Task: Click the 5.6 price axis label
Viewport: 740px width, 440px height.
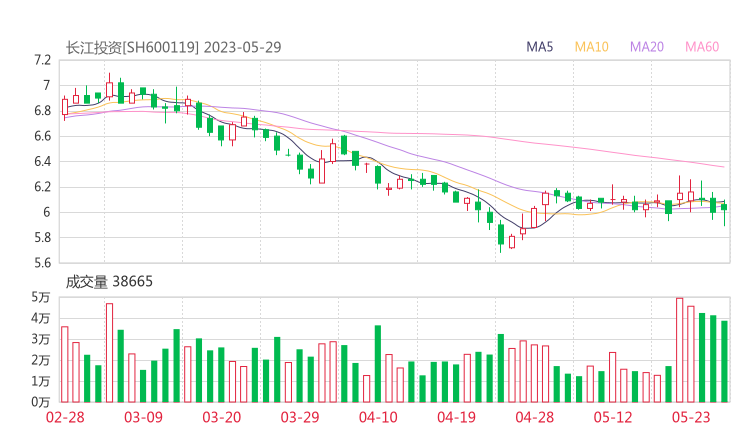Action: pyautogui.click(x=42, y=263)
